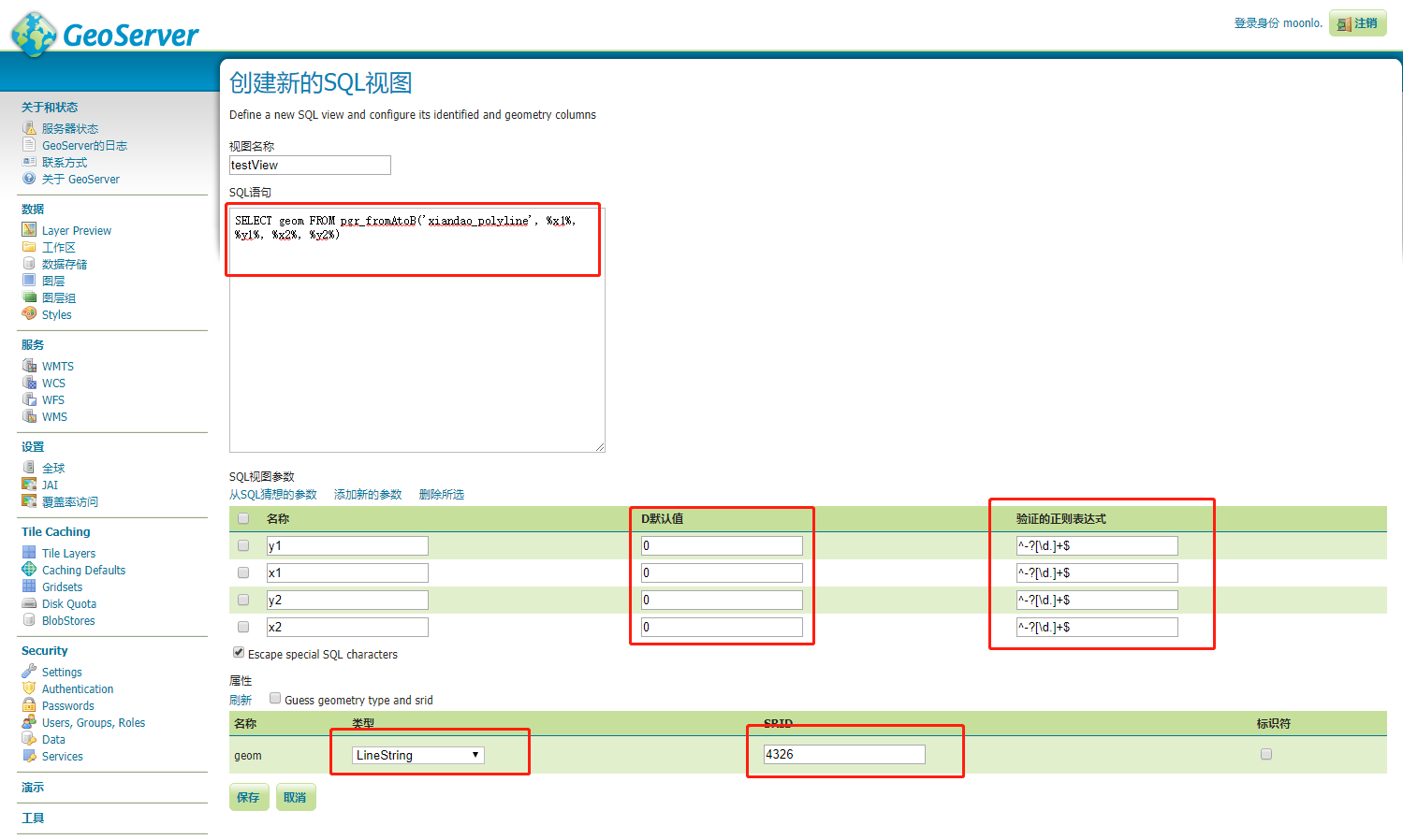Screen dimensions: 1403x840
Task: Click inside the SRID input field
Action: [842, 754]
